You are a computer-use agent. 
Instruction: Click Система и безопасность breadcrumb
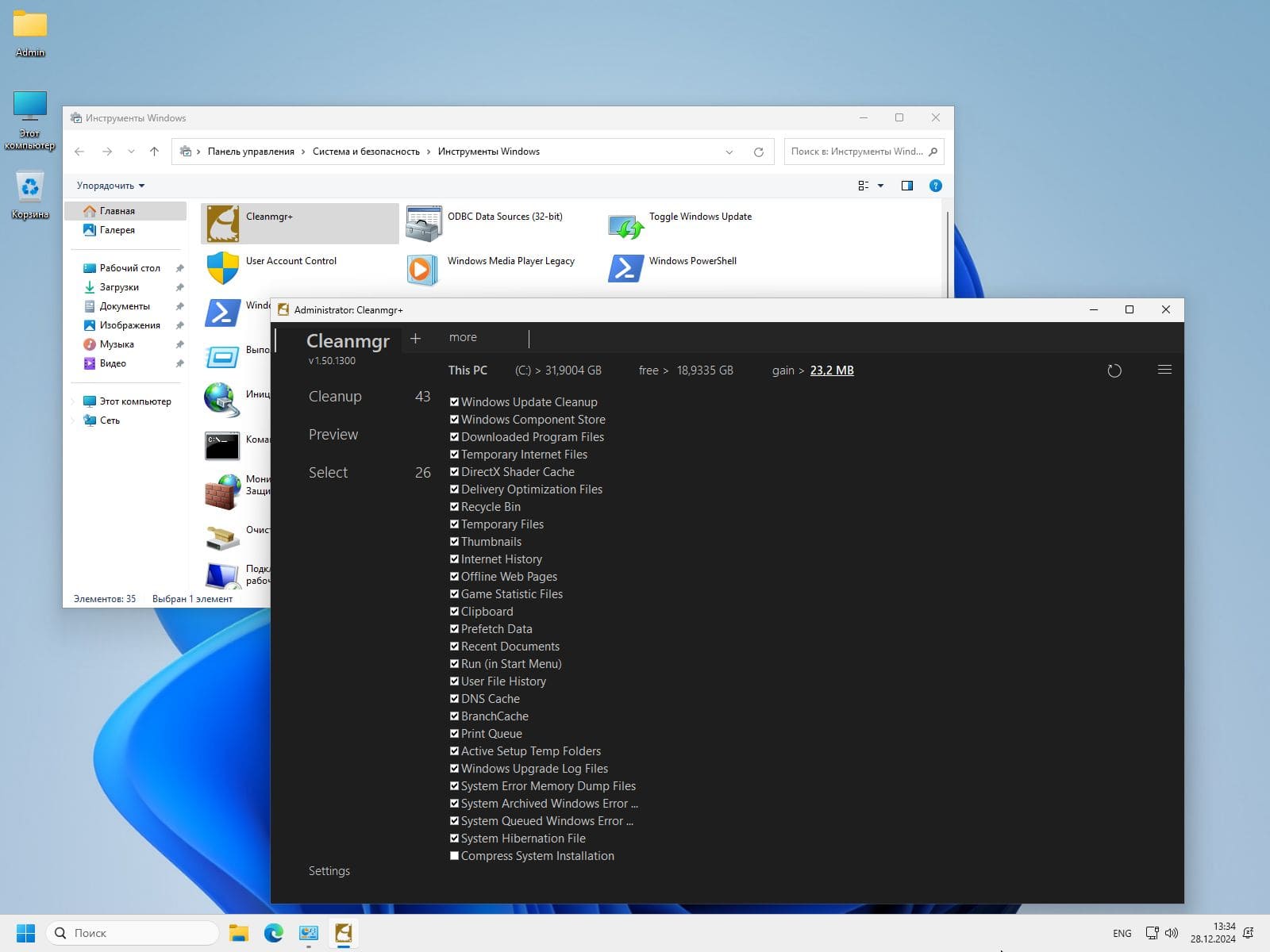[x=366, y=152]
